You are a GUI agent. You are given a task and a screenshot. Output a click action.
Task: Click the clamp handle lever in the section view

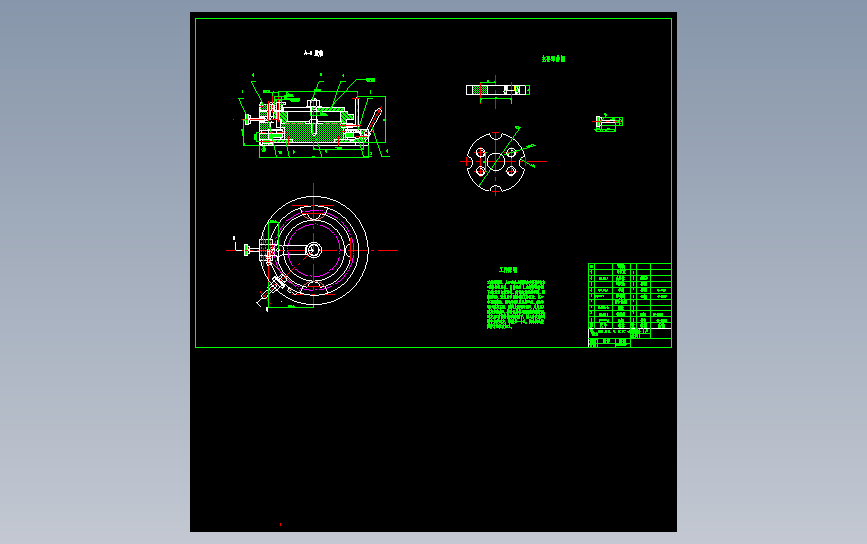tap(374, 119)
